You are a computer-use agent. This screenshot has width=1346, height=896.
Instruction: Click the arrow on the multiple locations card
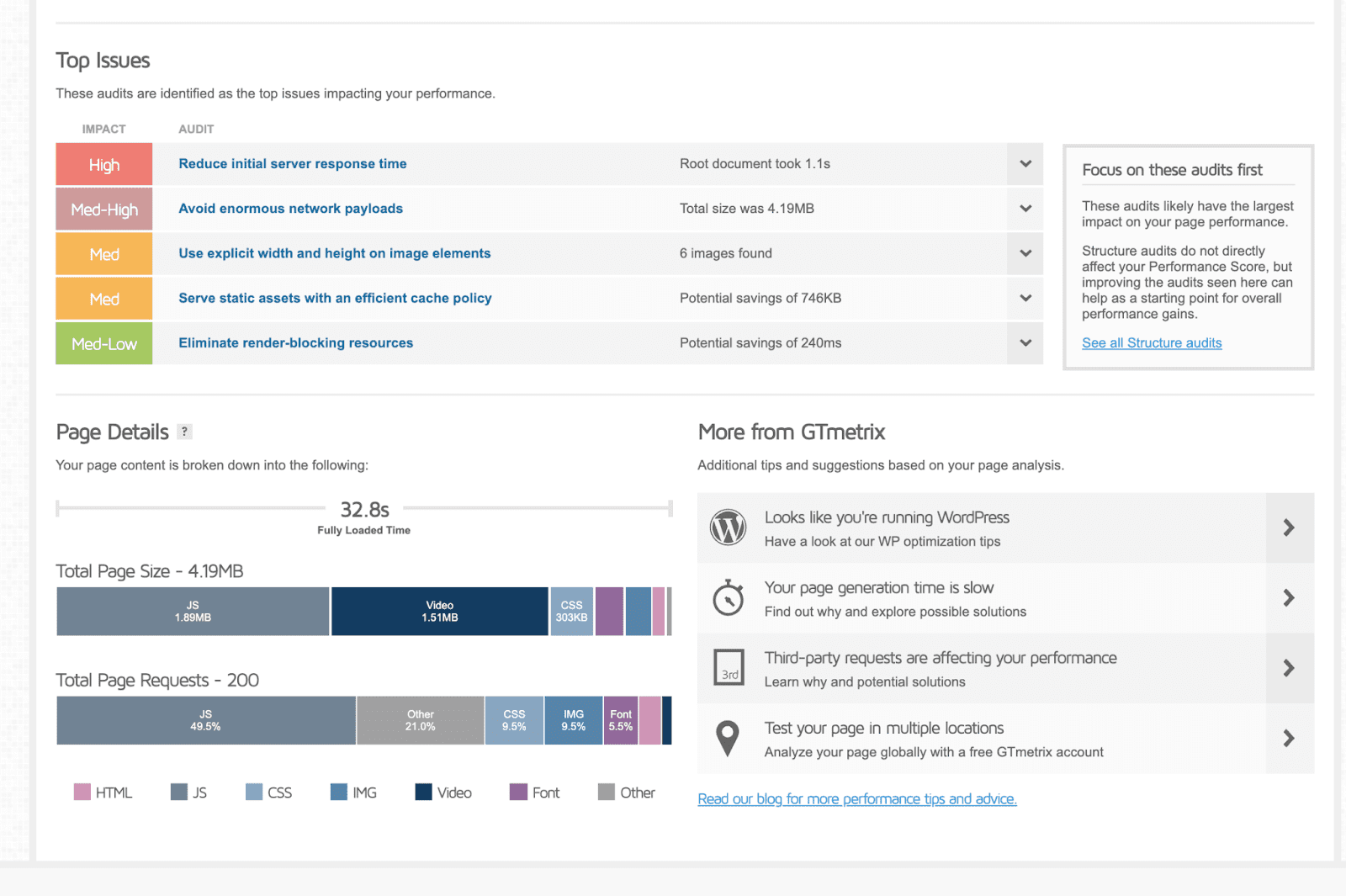1288,738
